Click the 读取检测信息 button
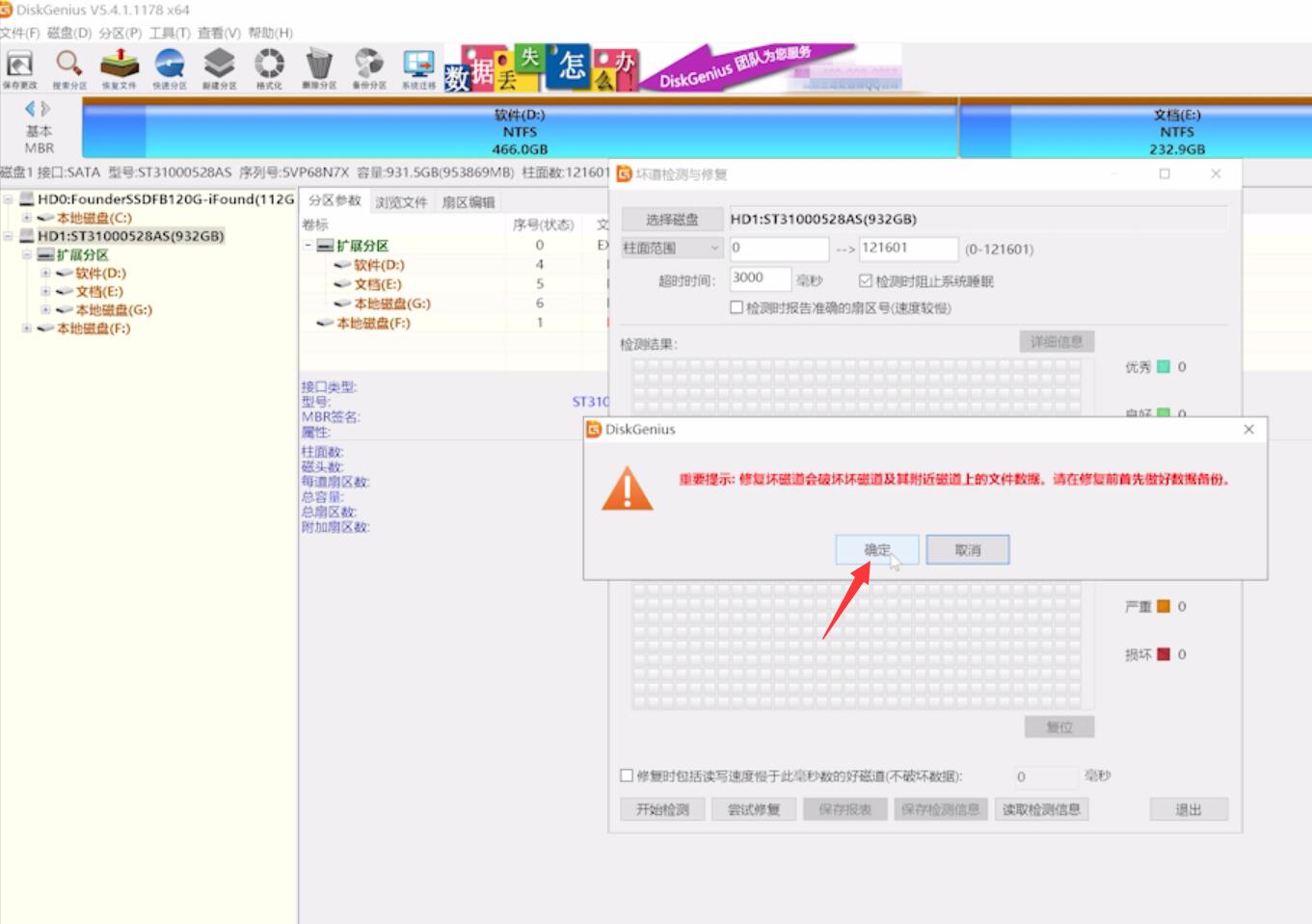1312x924 pixels. 1041,809
